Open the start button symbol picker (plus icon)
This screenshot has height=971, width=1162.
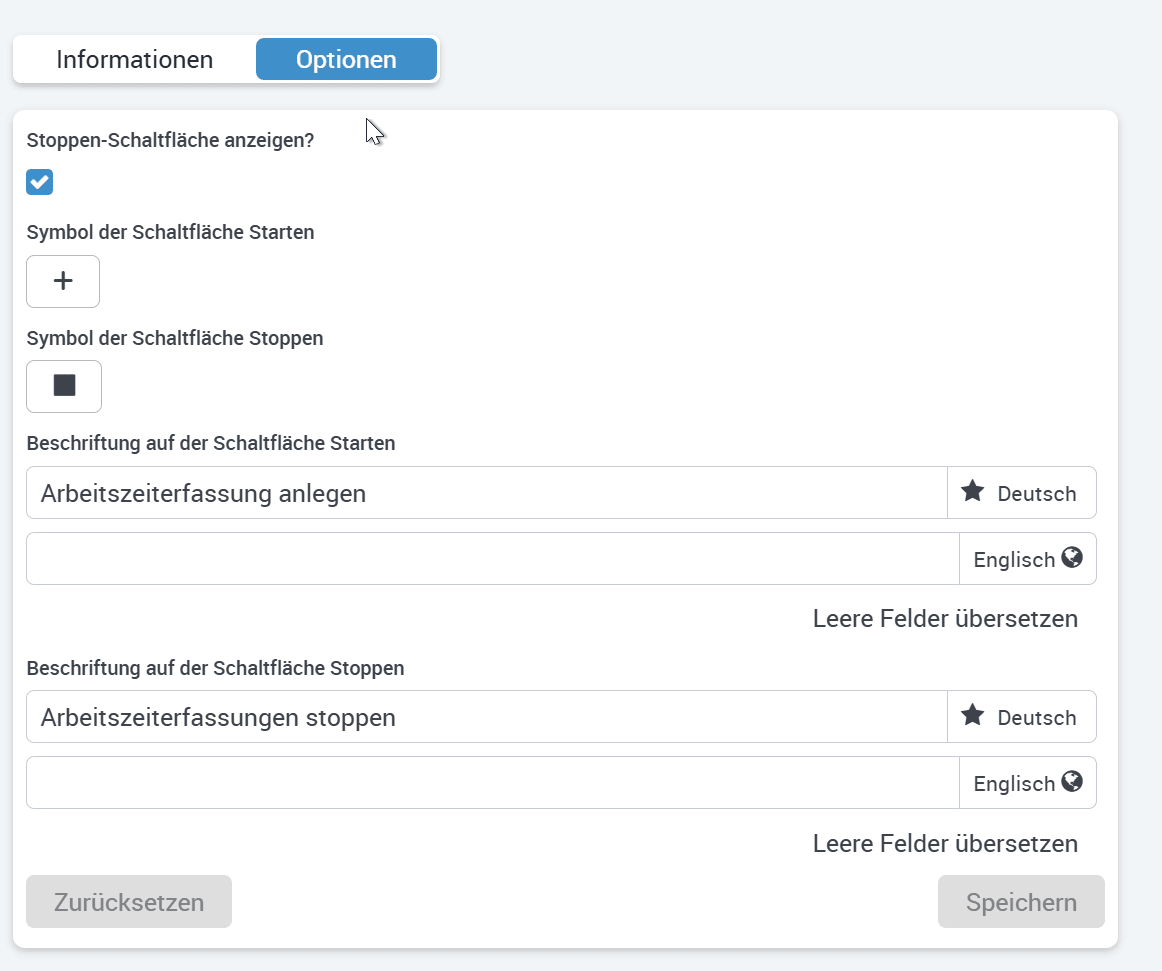(63, 281)
